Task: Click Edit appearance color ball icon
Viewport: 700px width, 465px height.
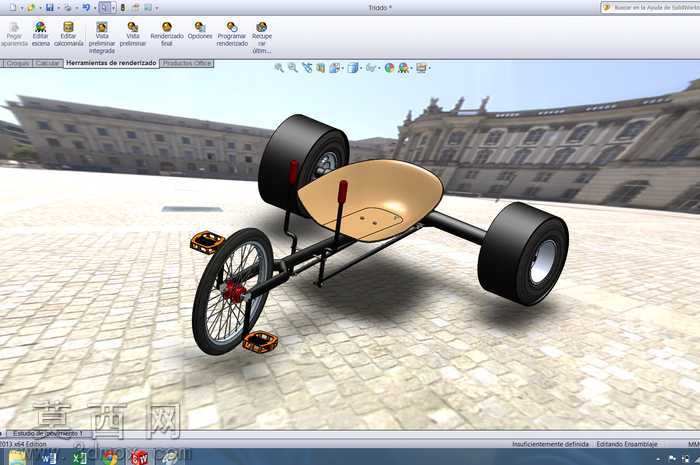Action: pyautogui.click(x=389, y=68)
